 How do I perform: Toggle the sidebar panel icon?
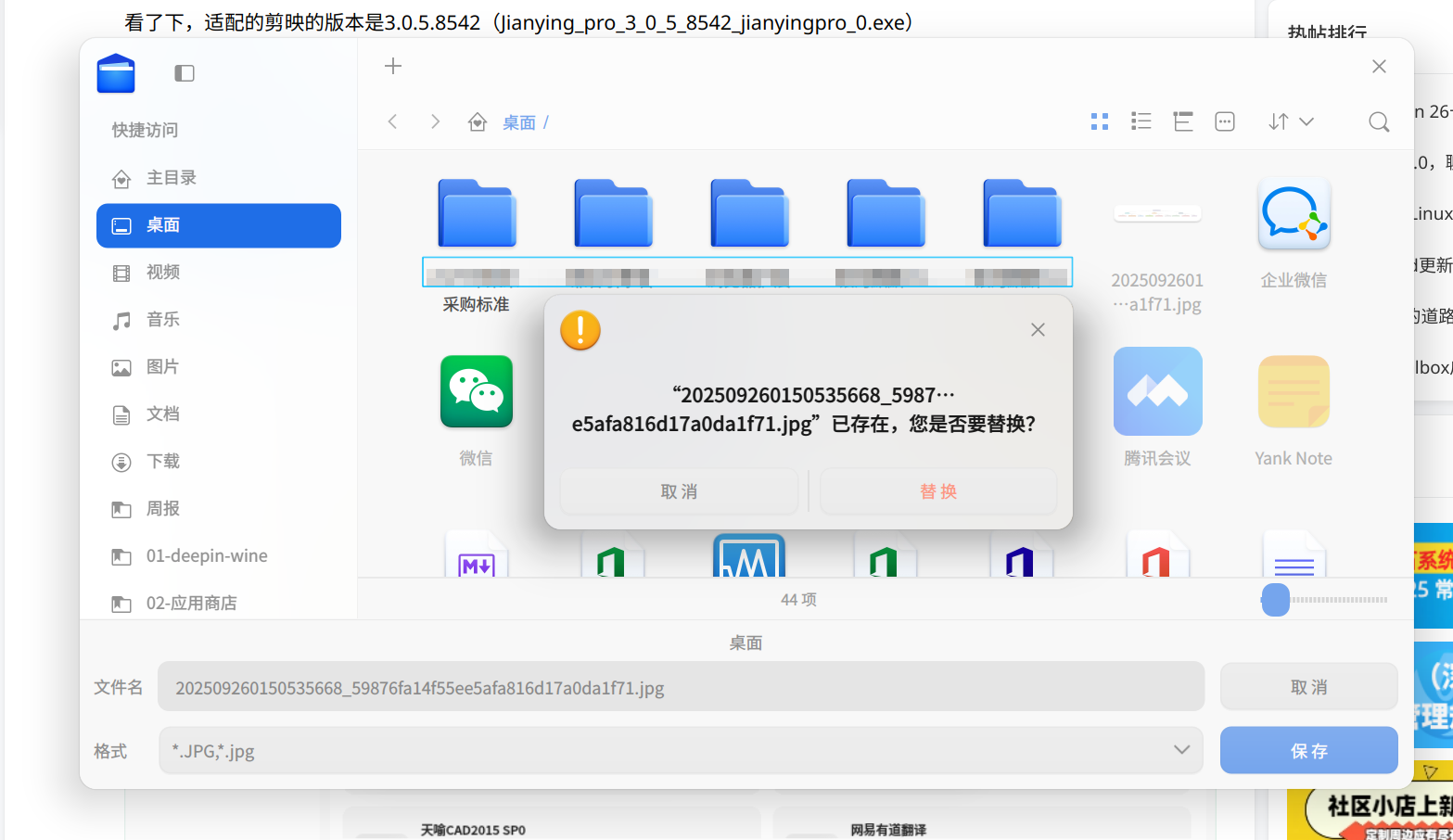tap(185, 73)
